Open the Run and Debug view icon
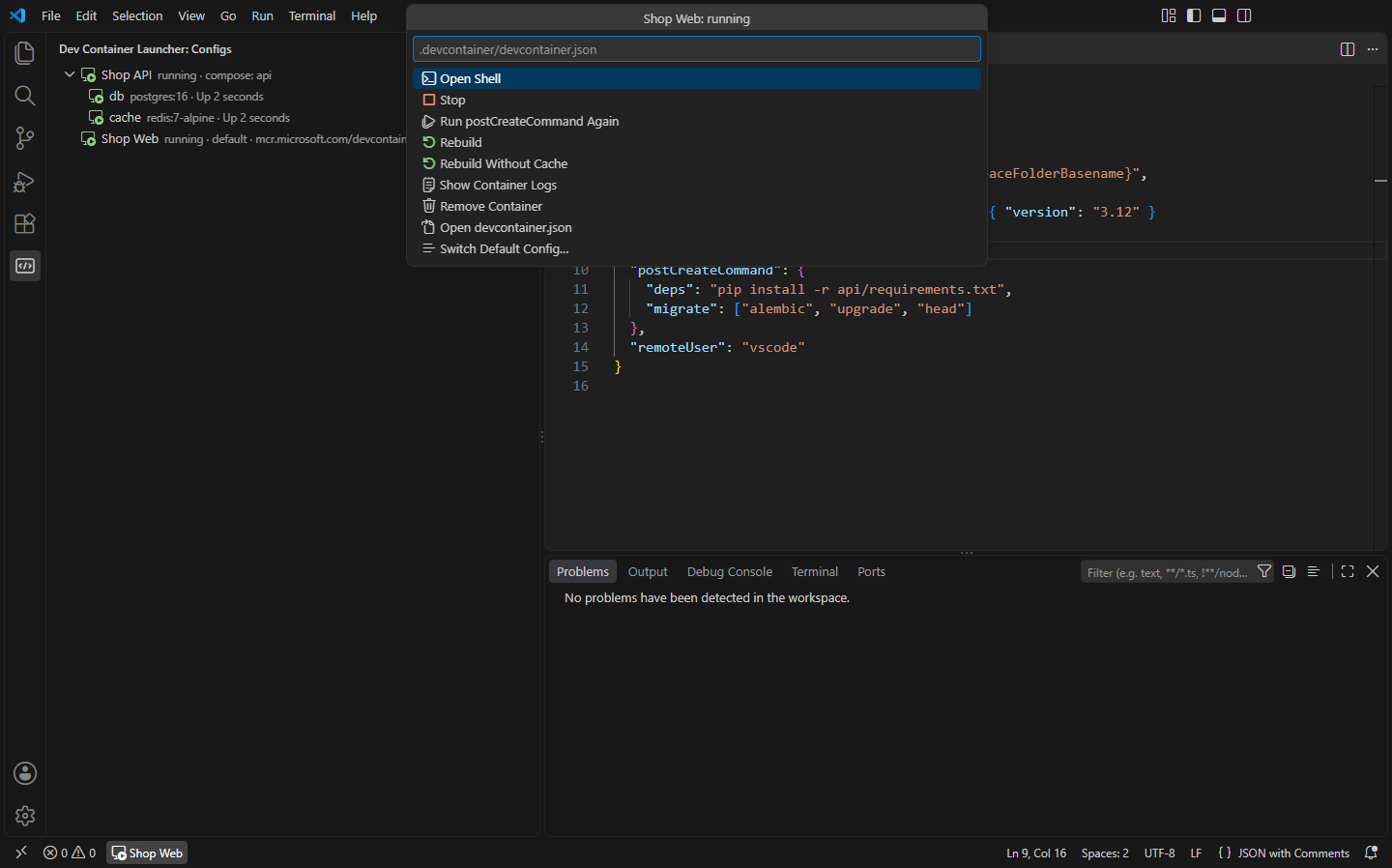The height and width of the screenshot is (868, 1392). coord(25,181)
